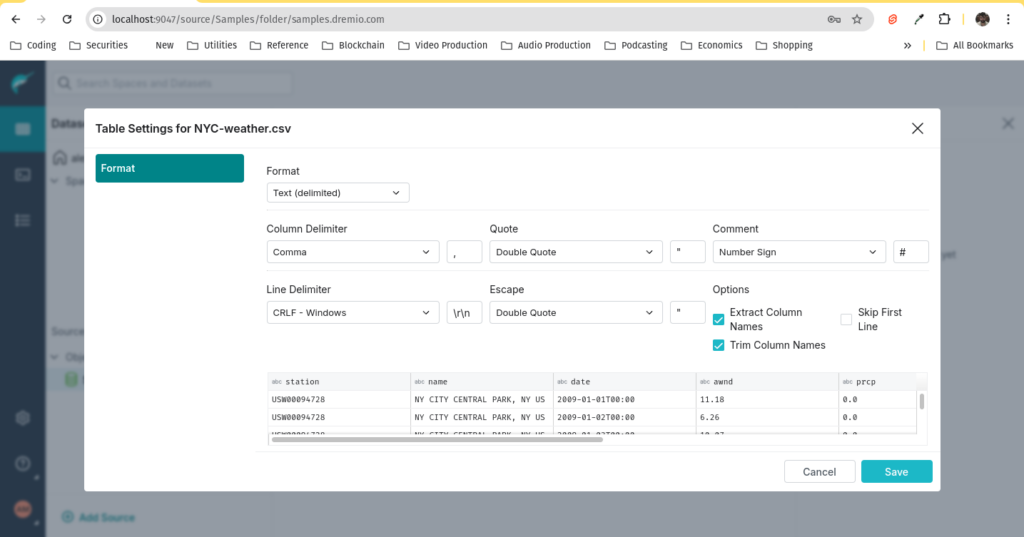Screen dimensions: 1024x537
Task: Open the Datasets page sidebar icon
Action: point(22,129)
